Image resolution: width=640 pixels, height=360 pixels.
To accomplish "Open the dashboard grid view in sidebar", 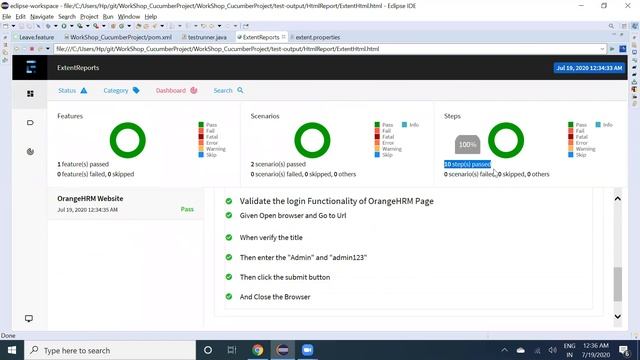I will click(30, 93).
